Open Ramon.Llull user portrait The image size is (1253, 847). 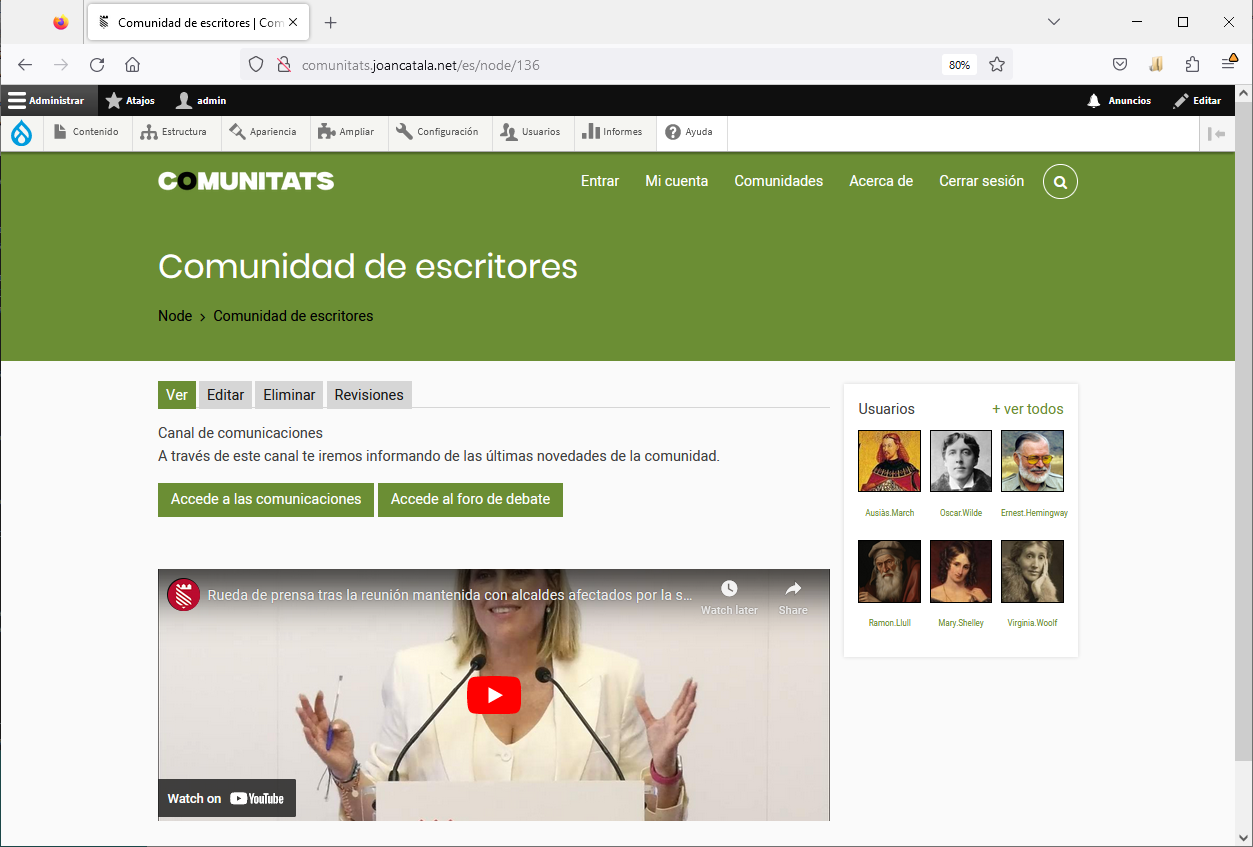click(x=889, y=571)
